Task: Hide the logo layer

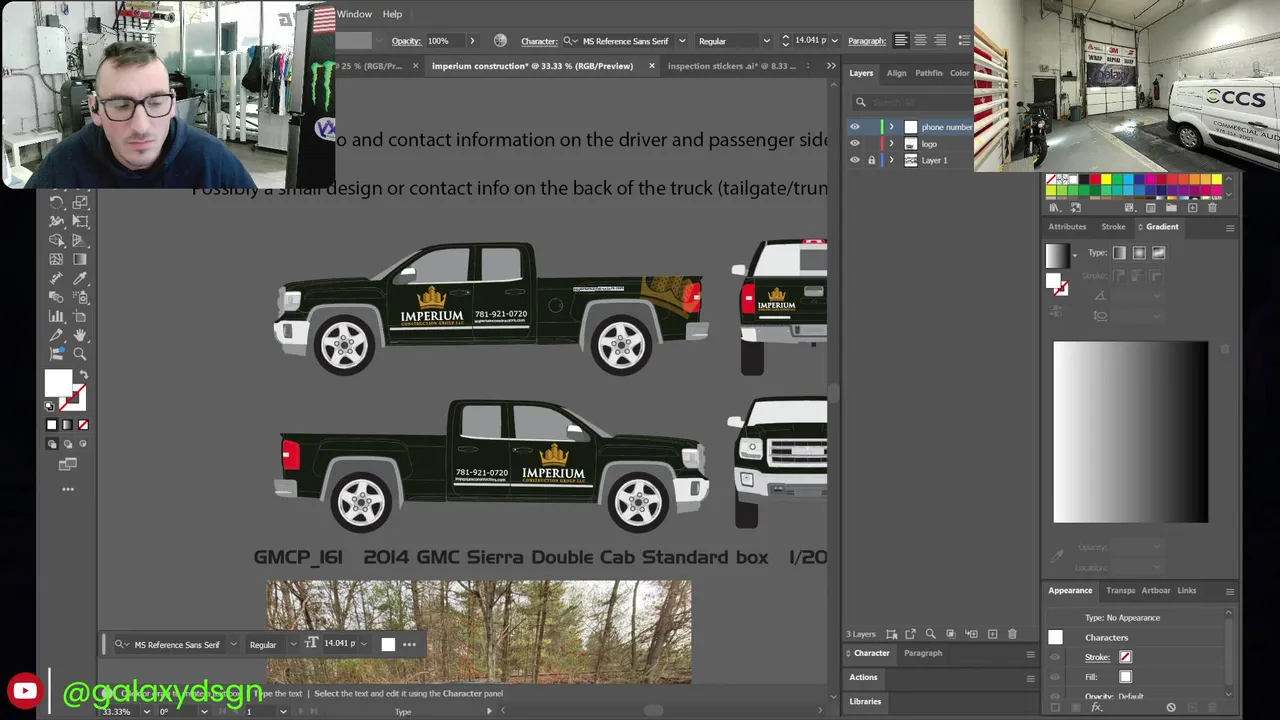Action: tap(854, 144)
